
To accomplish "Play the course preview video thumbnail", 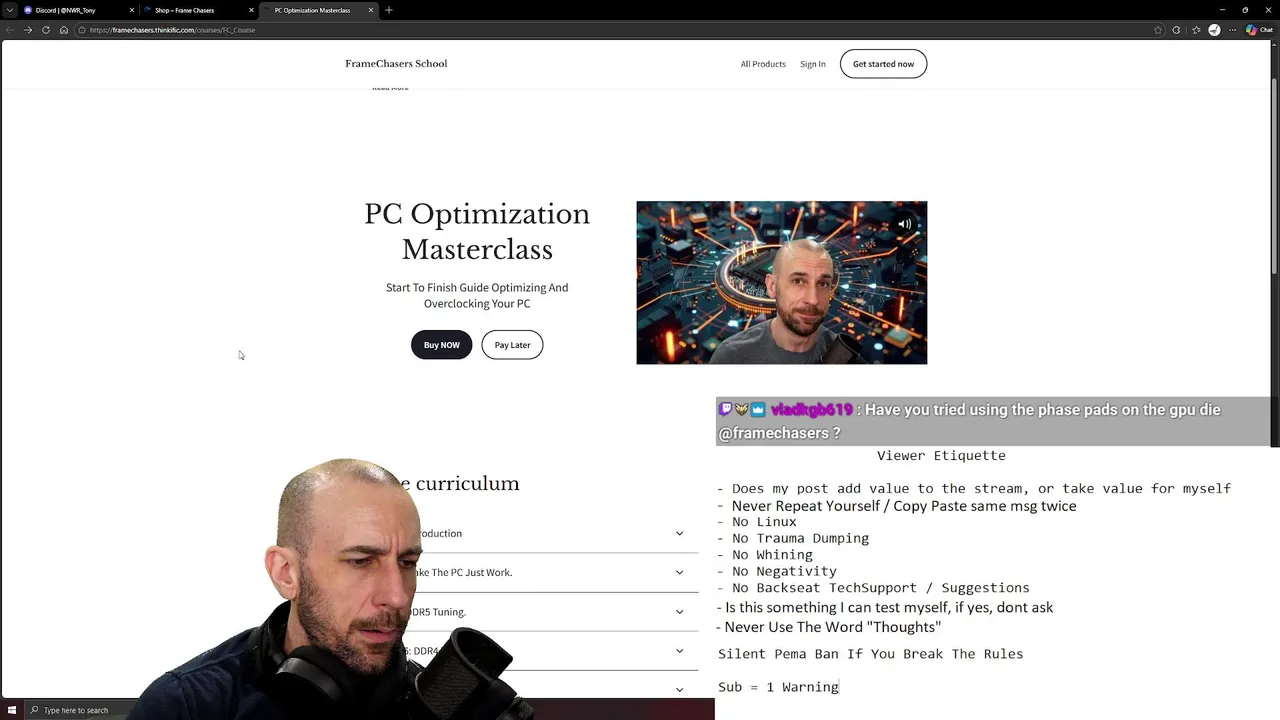I will (x=782, y=283).
